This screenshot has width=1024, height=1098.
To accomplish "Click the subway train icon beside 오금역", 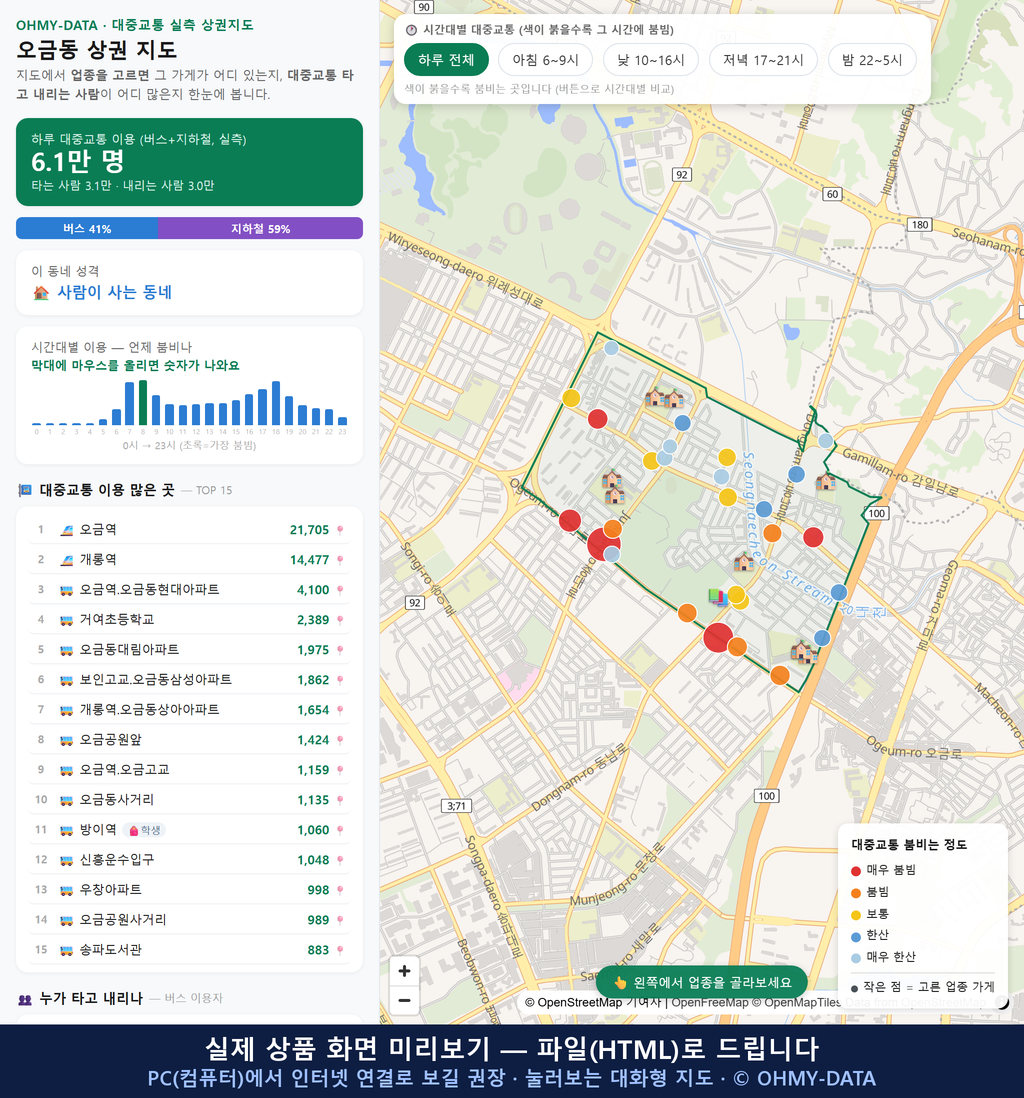I will pyautogui.click(x=67, y=530).
